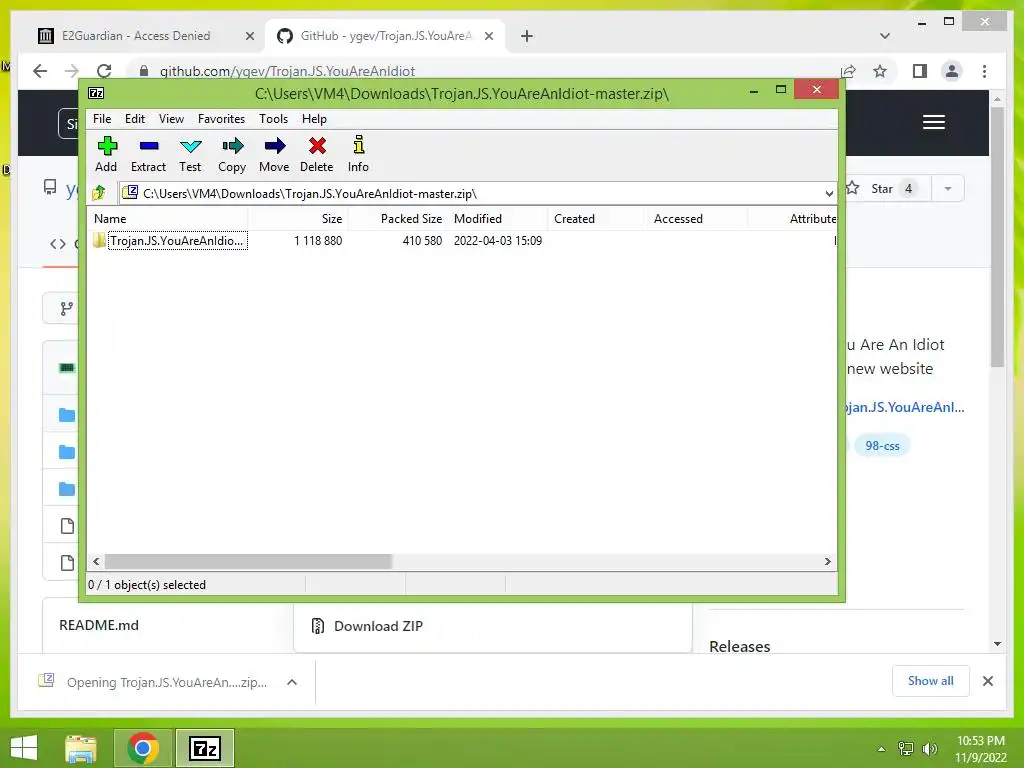Click the horizontal scrollbar right arrow
The height and width of the screenshot is (768, 1024).
827,562
